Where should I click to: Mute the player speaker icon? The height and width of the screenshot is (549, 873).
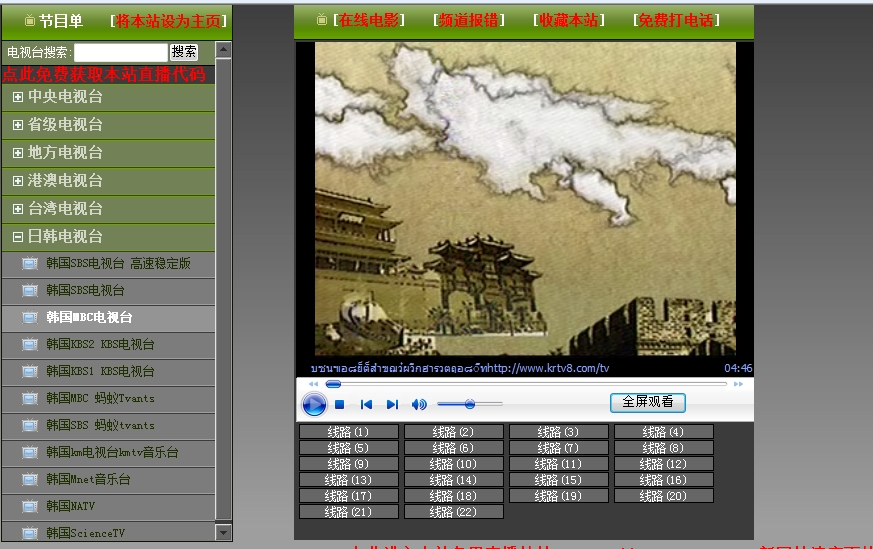click(x=419, y=405)
